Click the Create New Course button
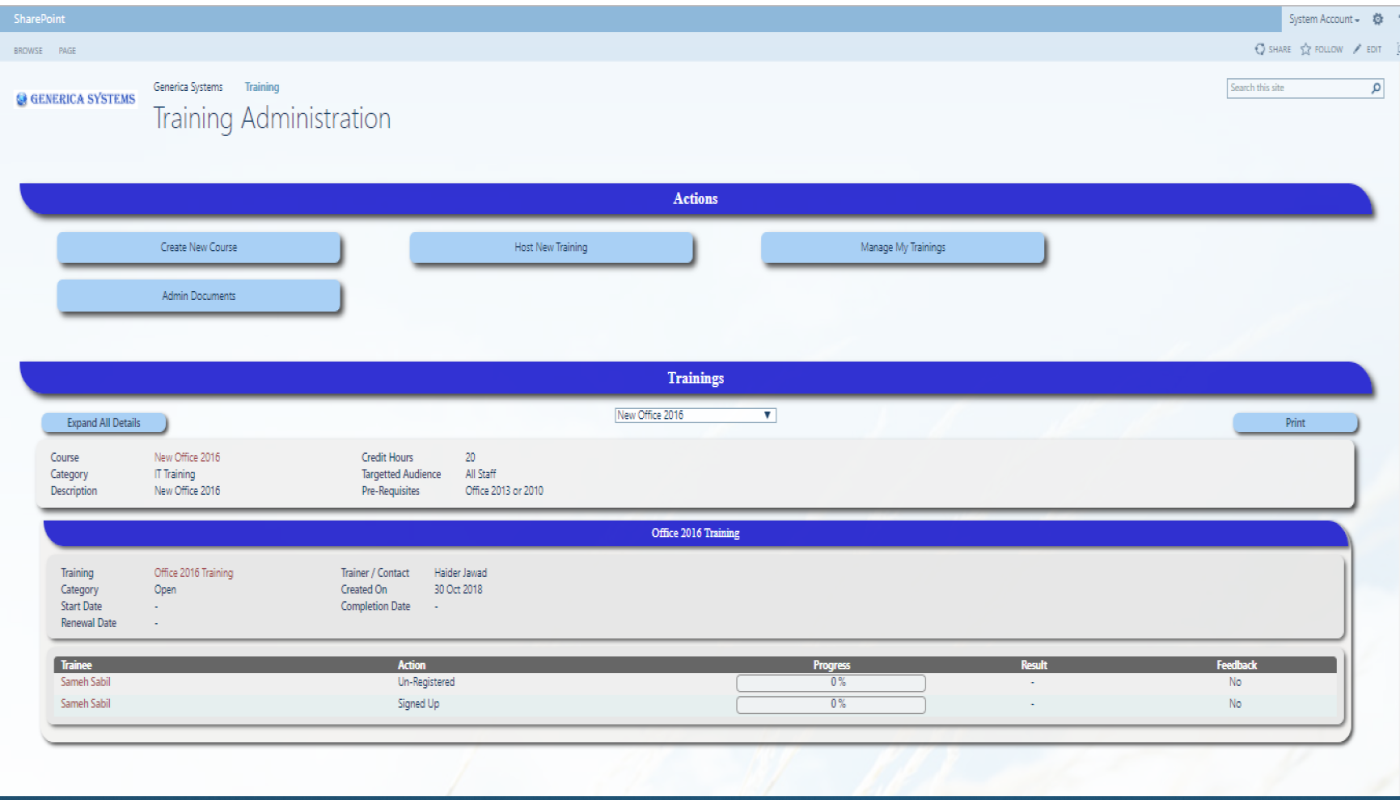Screen dimensions: 1400x800 pyautogui.click(x=199, y=247)
